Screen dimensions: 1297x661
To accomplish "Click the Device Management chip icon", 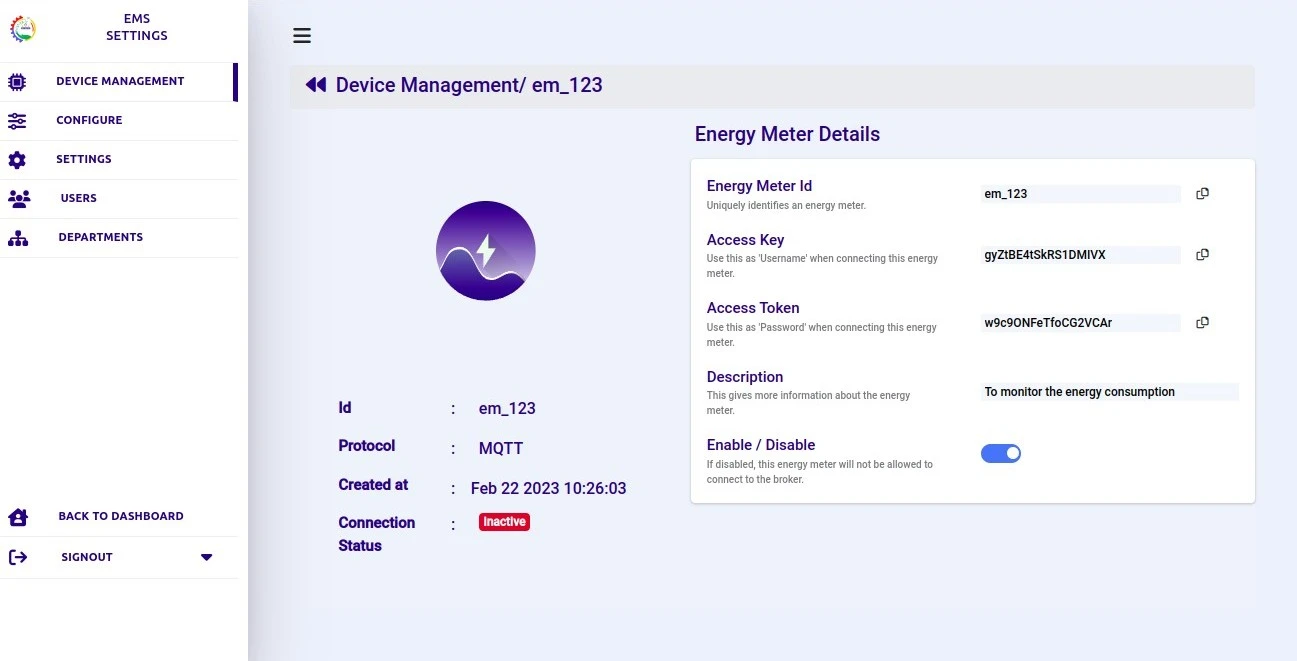I will (x=17, y=82).
